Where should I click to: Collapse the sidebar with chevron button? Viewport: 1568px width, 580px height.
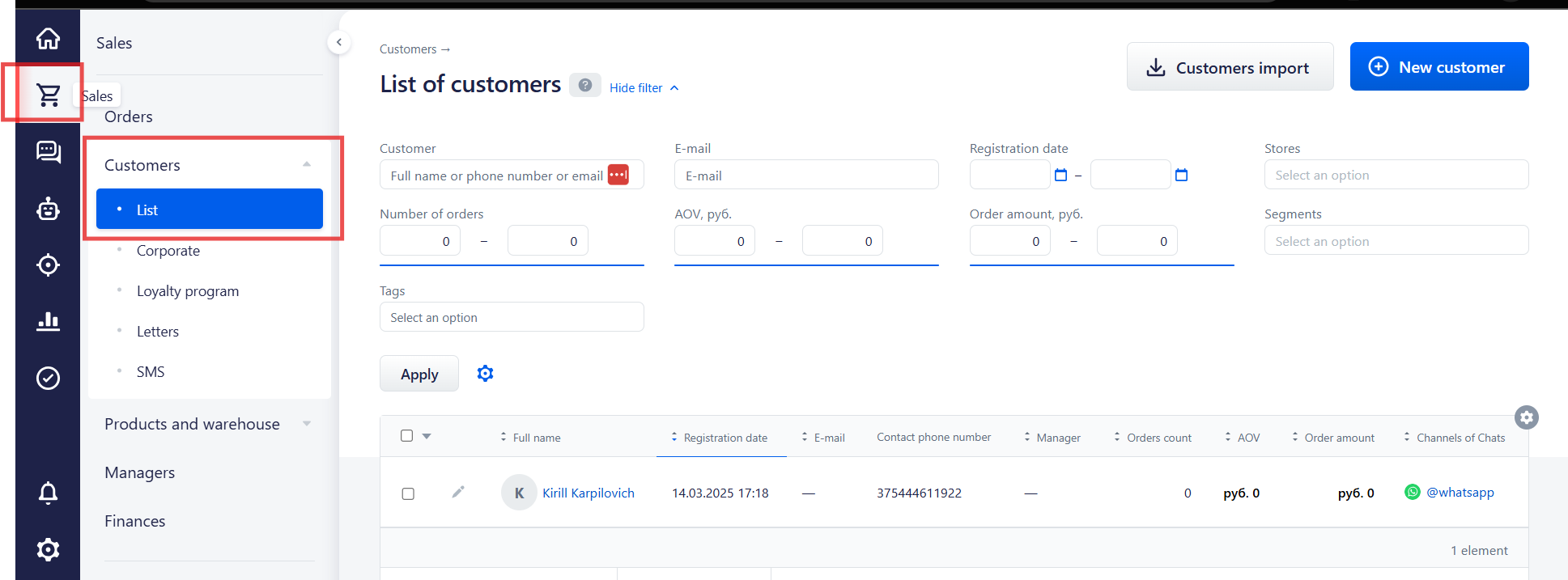tap(339, 42)
